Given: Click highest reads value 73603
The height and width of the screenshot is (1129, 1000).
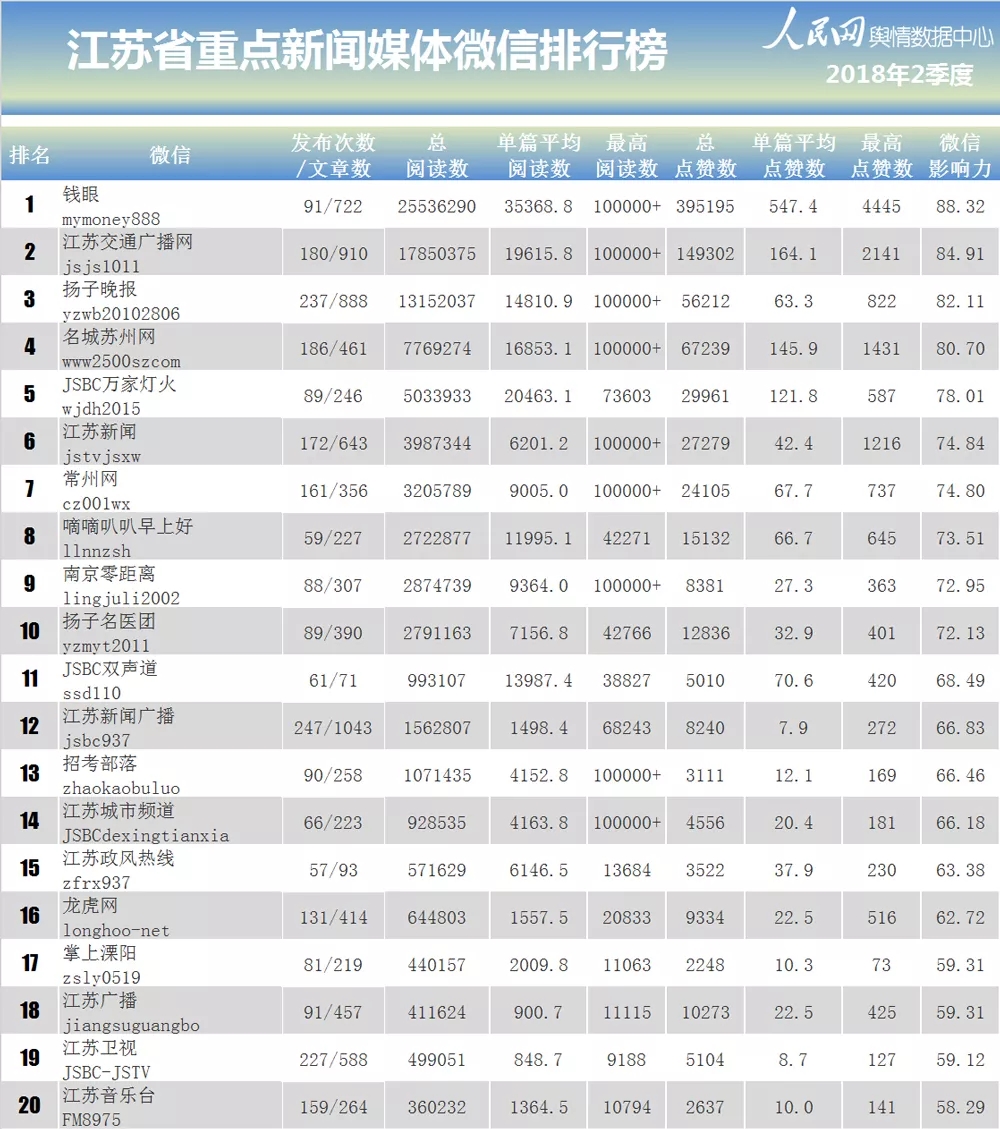Looking at the screenshot, I should click(x=626, y=397).
